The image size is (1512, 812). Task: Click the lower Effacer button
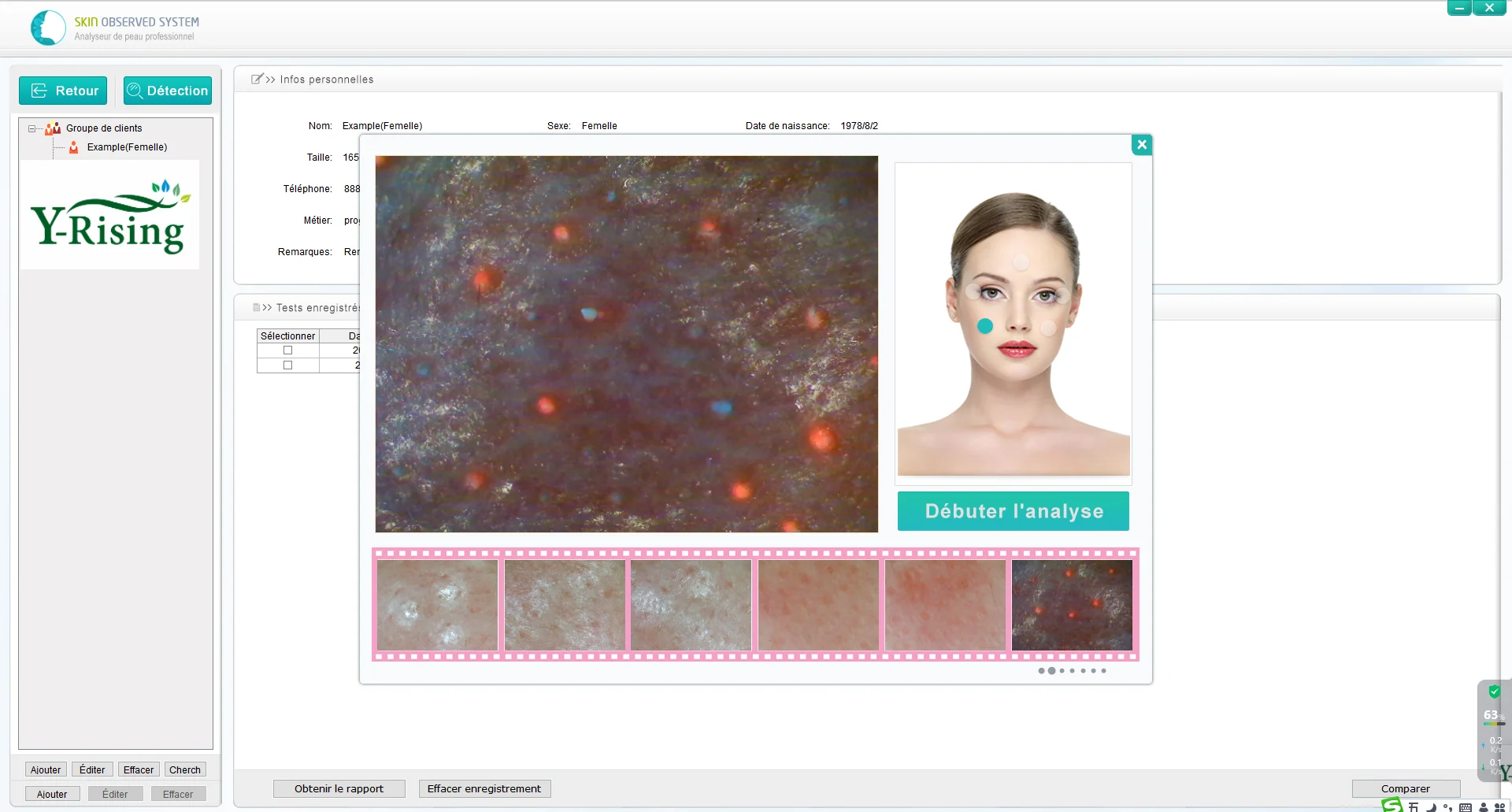coord(178,794)
